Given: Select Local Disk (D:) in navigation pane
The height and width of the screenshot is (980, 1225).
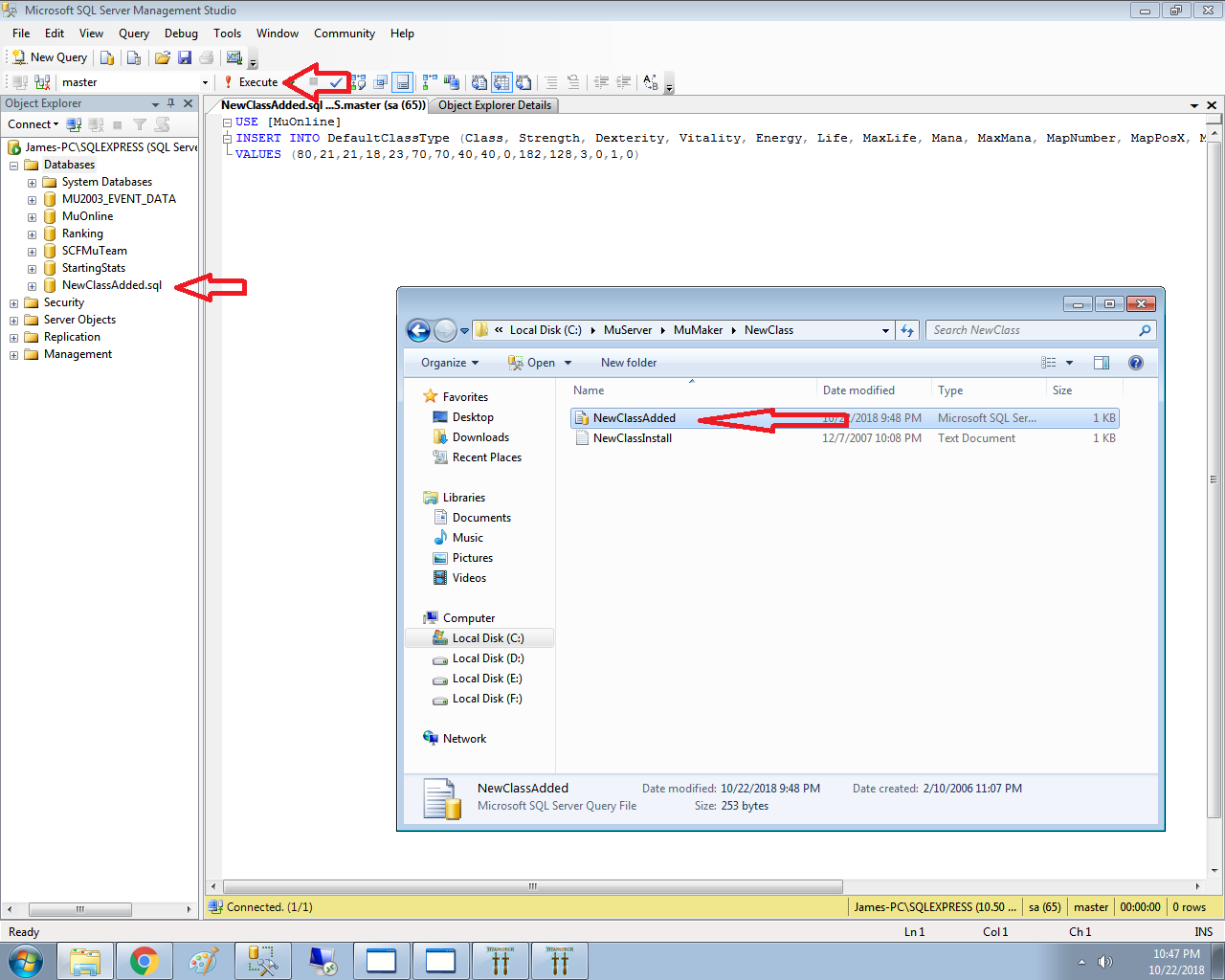Looking at the screenshot, I should click(488, 658).
